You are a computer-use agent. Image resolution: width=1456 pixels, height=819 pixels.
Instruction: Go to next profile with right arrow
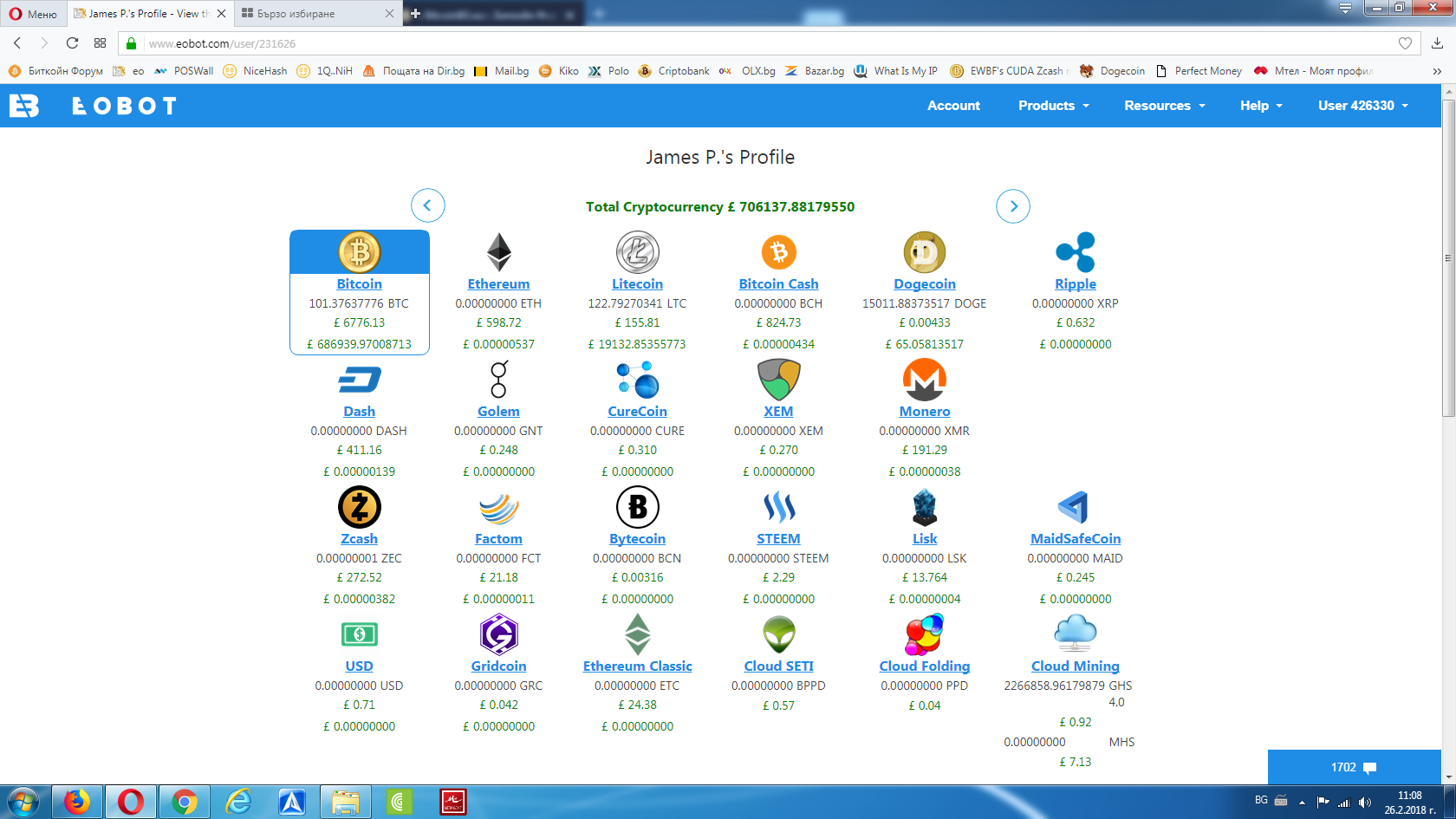[x=1013, y=206]
